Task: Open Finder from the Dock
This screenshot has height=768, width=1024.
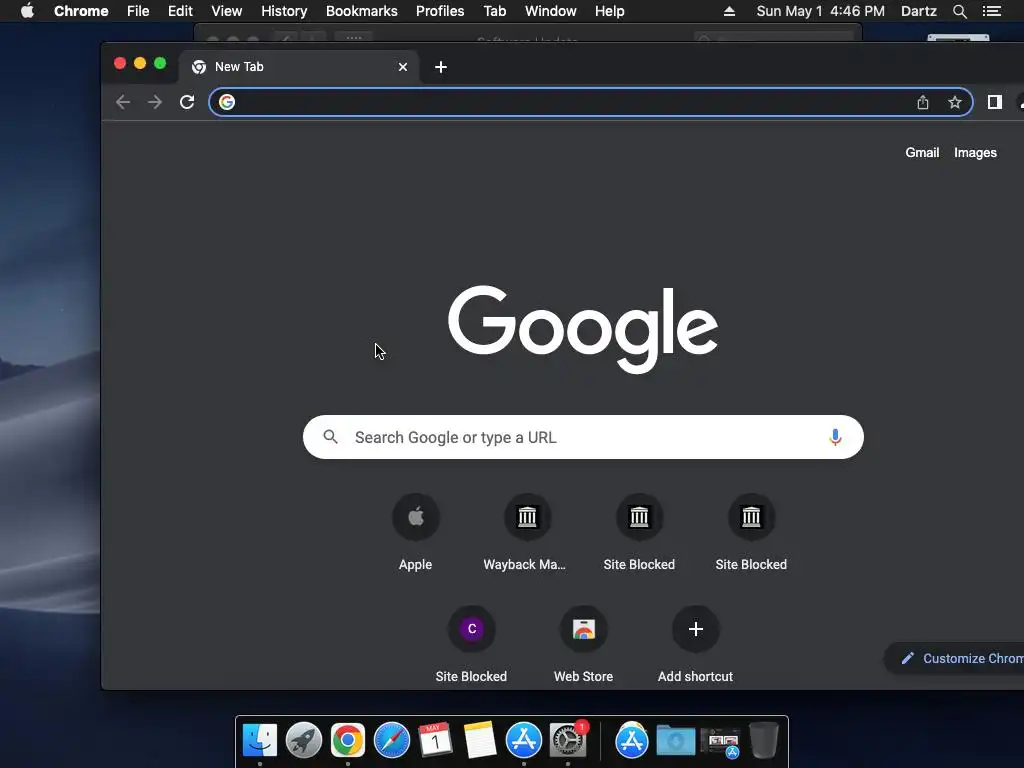Action: [260, 740]
